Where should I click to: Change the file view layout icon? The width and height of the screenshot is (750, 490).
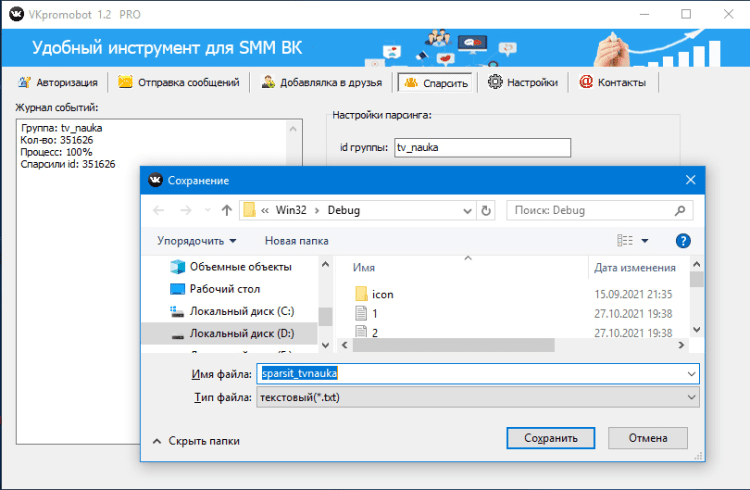[625, 240]
